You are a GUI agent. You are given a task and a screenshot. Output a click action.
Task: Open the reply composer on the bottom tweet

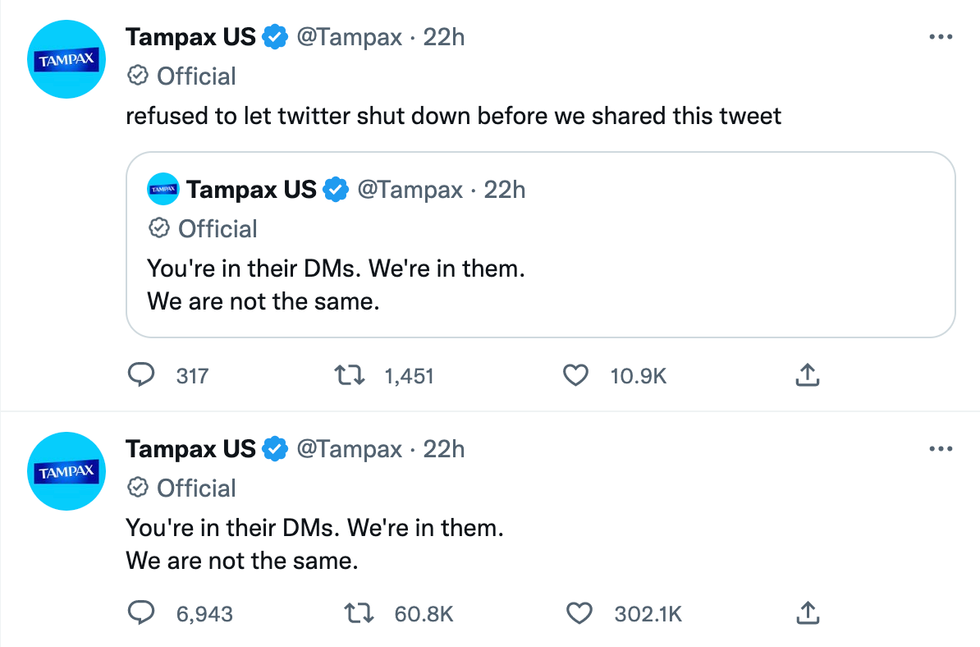point(143,613)
